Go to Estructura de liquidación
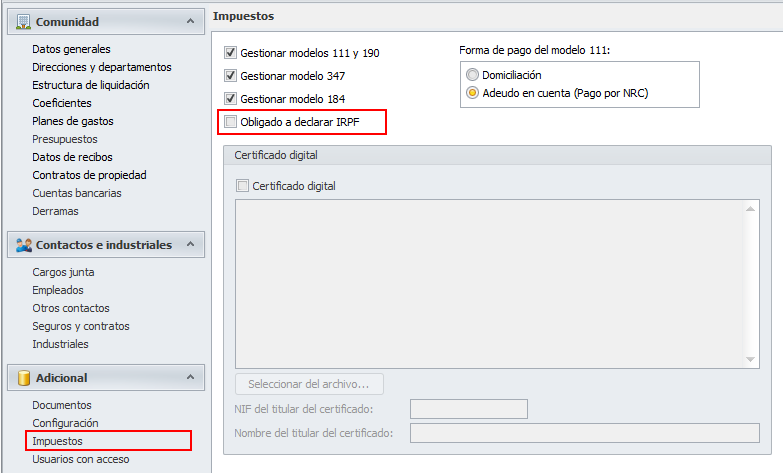The image size is (783, 473). 91,85
